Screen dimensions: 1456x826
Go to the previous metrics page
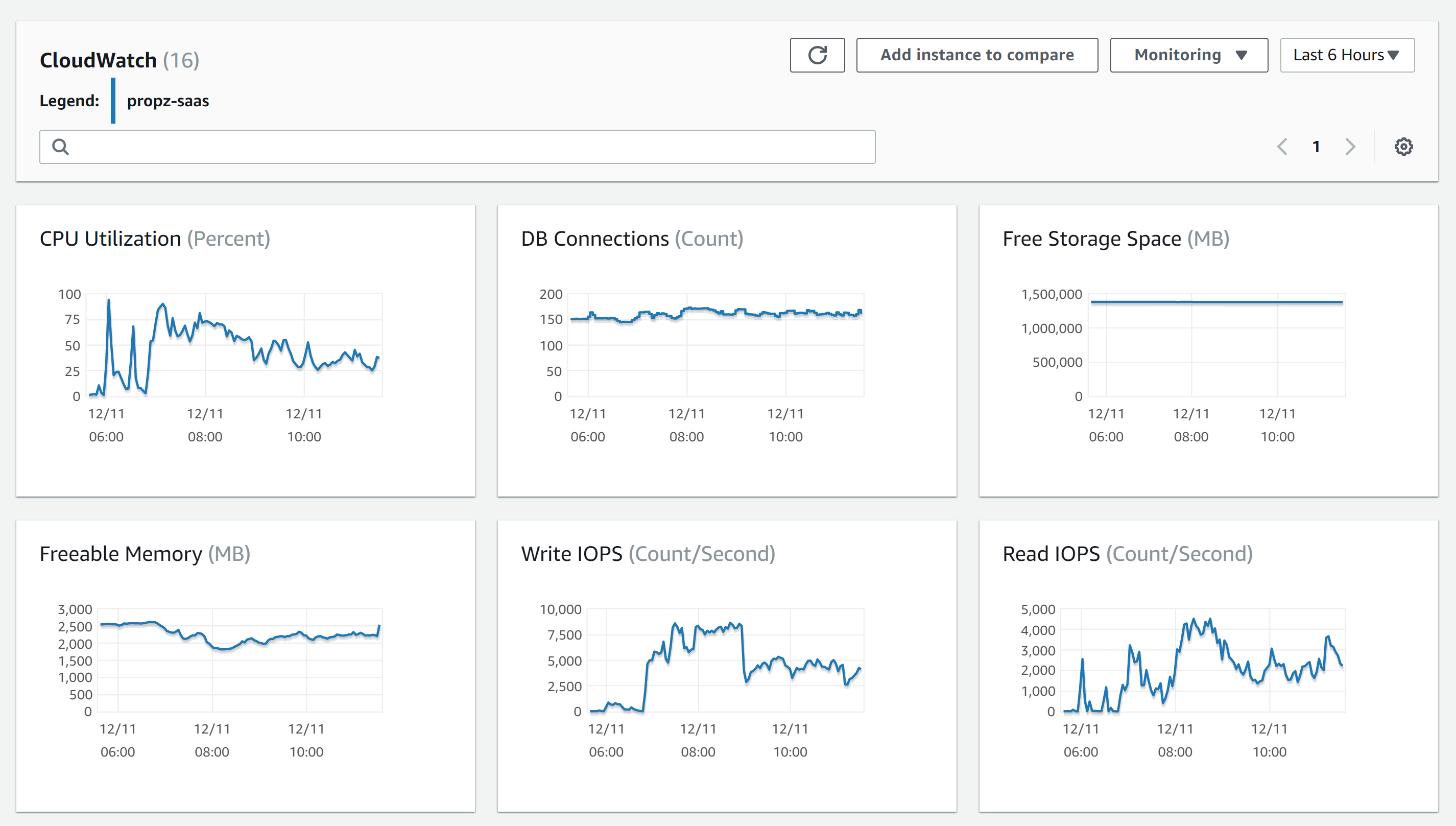(1282, 147)
